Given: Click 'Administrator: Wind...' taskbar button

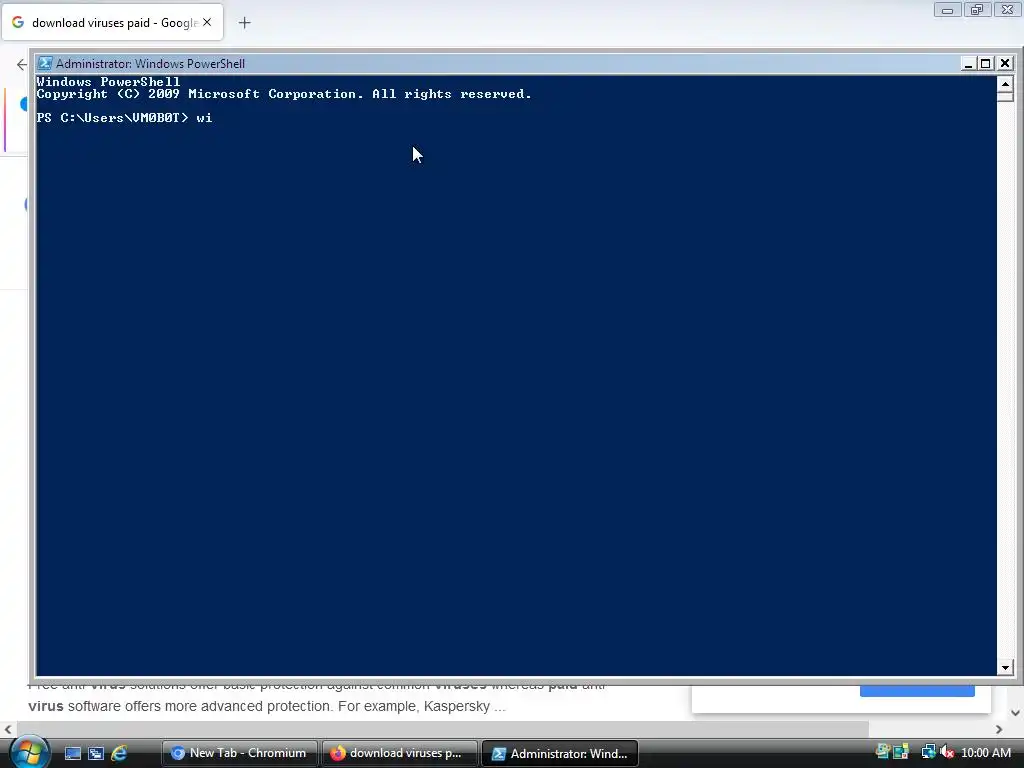Looking at the screenshot, I should (x=560, y=753).
